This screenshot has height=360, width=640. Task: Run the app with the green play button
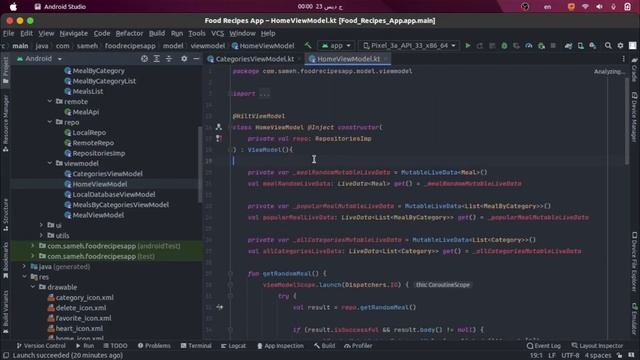pyautogui.click(x=468, y=46)
